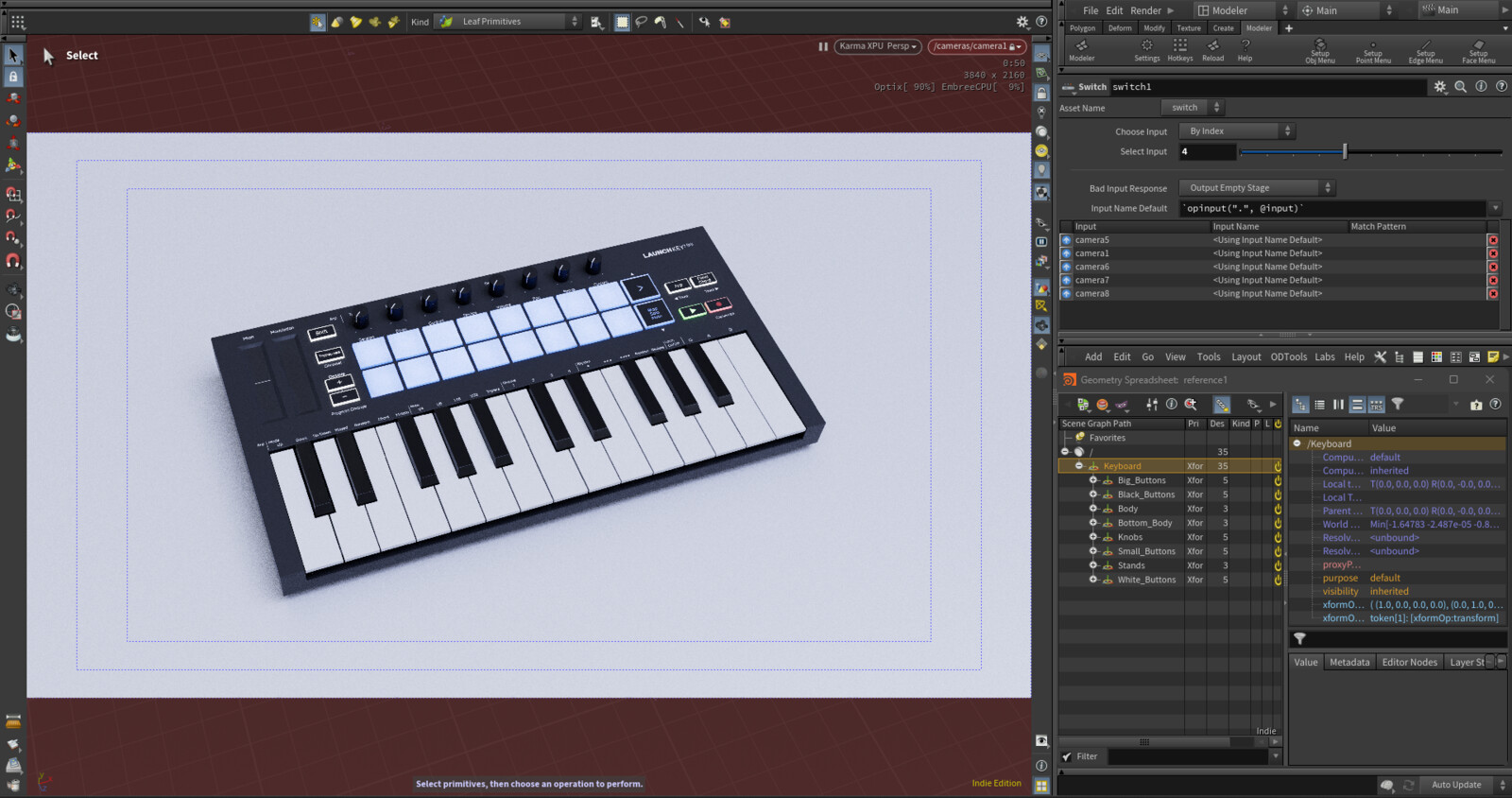This screenshot has height=798, width=1512.
Task: Collapse /Keyboard in the Name/Value panel
Action: coord(1297,443)
